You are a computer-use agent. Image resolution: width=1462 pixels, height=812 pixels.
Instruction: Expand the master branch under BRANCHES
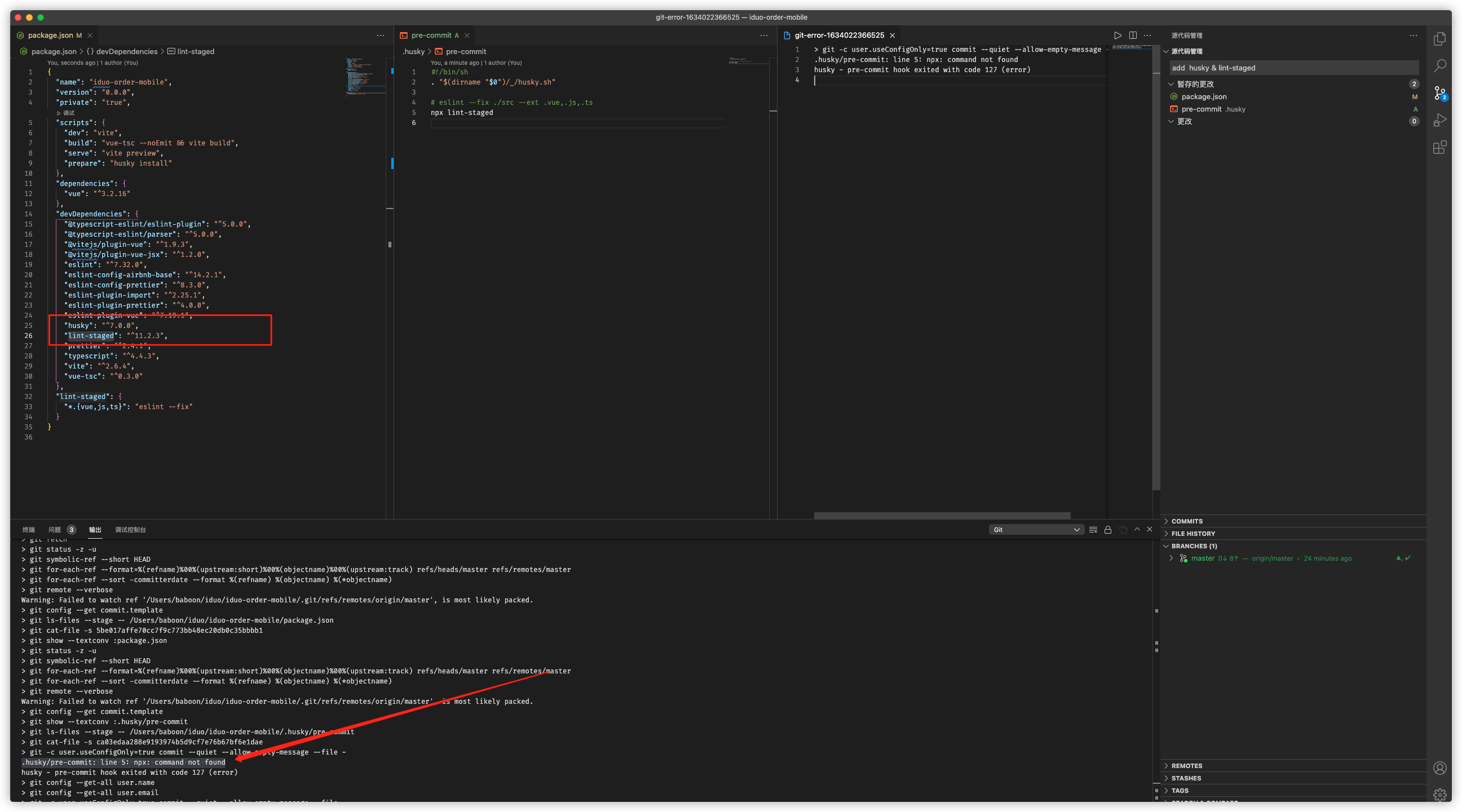(x=1172, y=558)
